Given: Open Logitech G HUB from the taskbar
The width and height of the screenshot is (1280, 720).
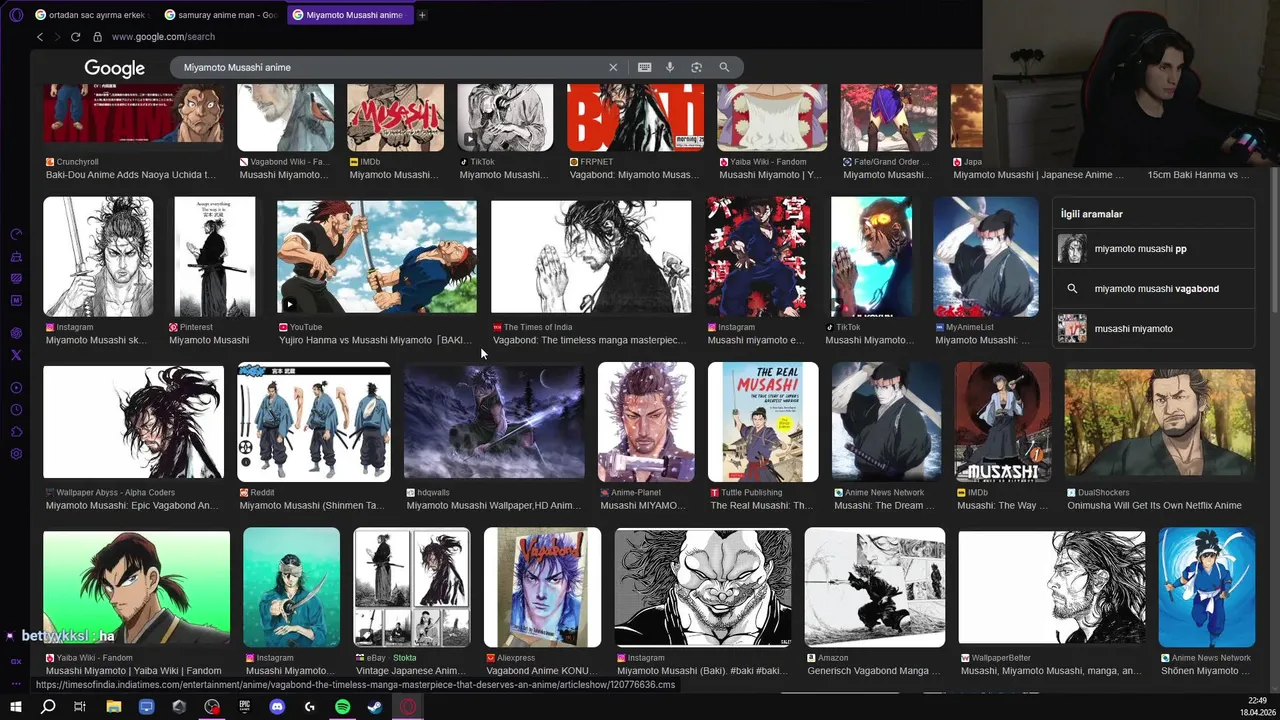Looking at the screenshot, I should (x=310, y=706).
